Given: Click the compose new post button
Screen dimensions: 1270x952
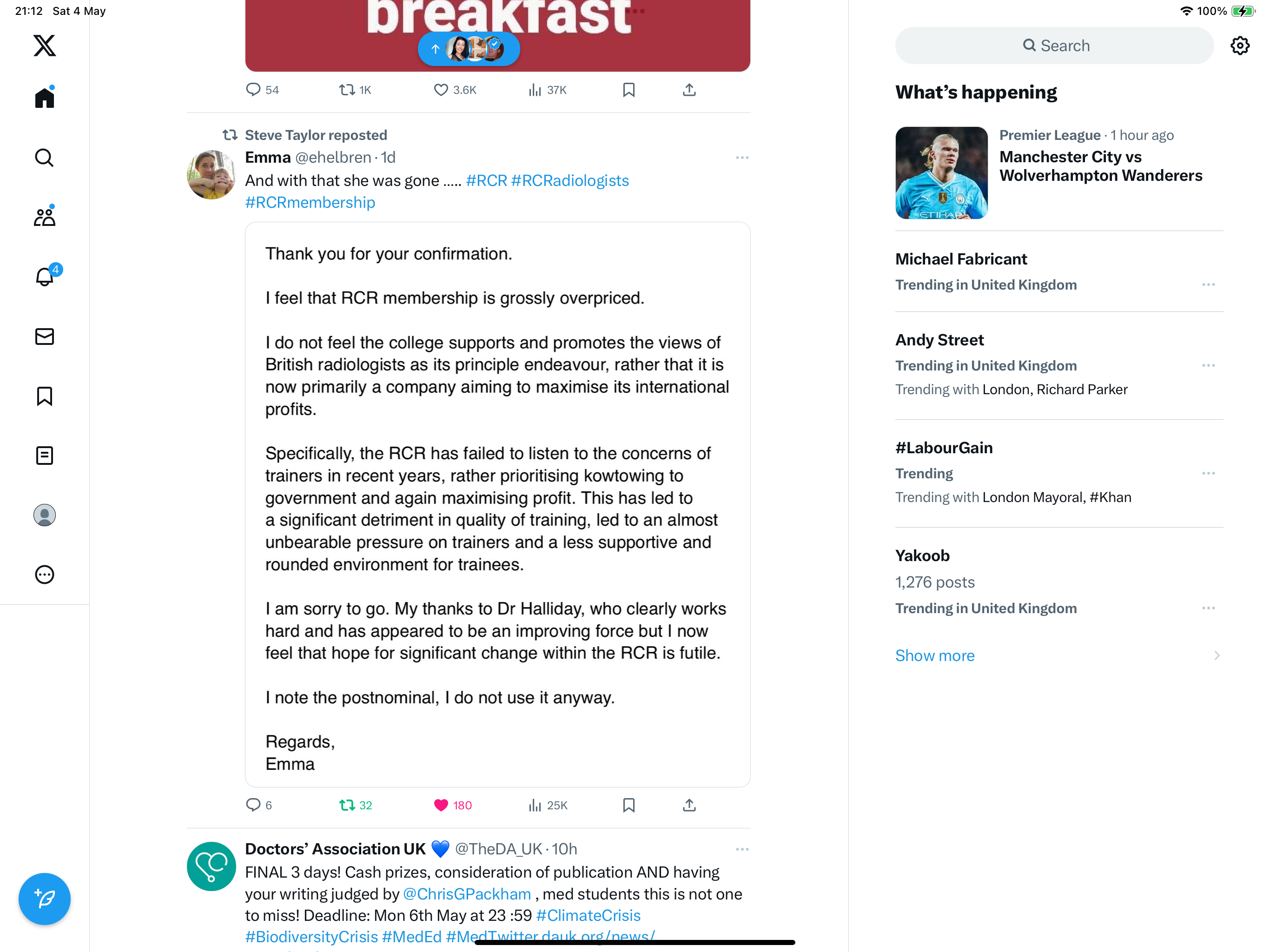Looking at the screenshot, I should [44, 899].
